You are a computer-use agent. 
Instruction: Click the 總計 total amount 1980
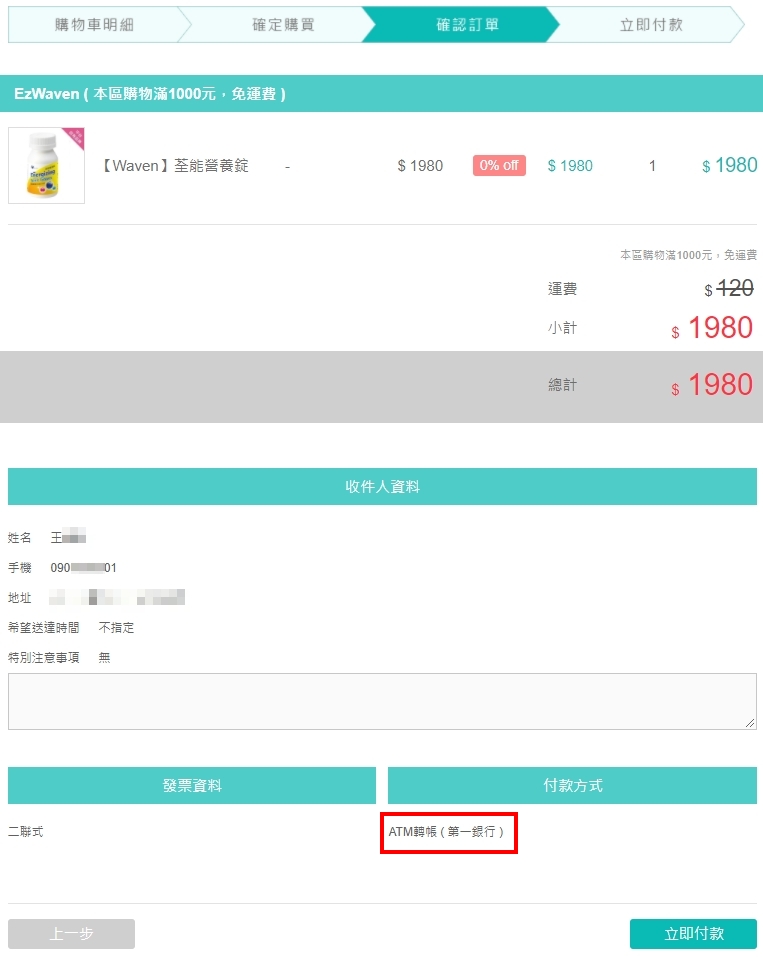[x=712, y=385]
